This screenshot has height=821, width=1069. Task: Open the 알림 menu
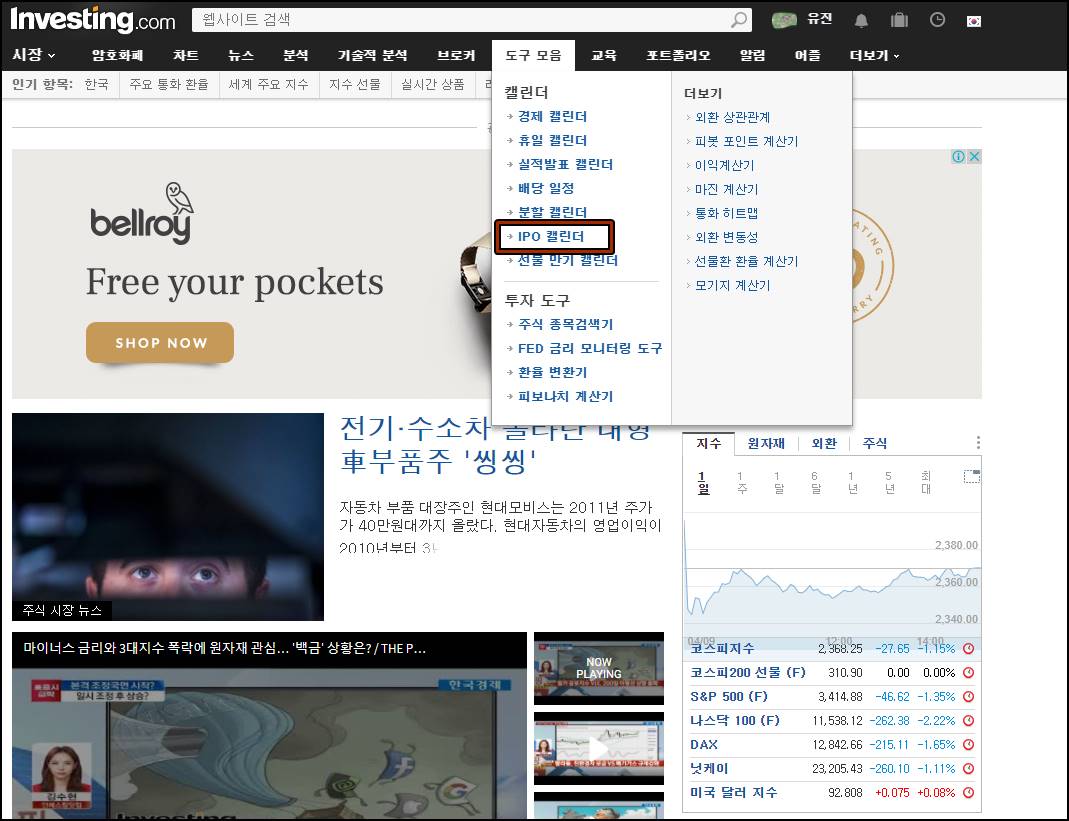[x=753, y=55]
